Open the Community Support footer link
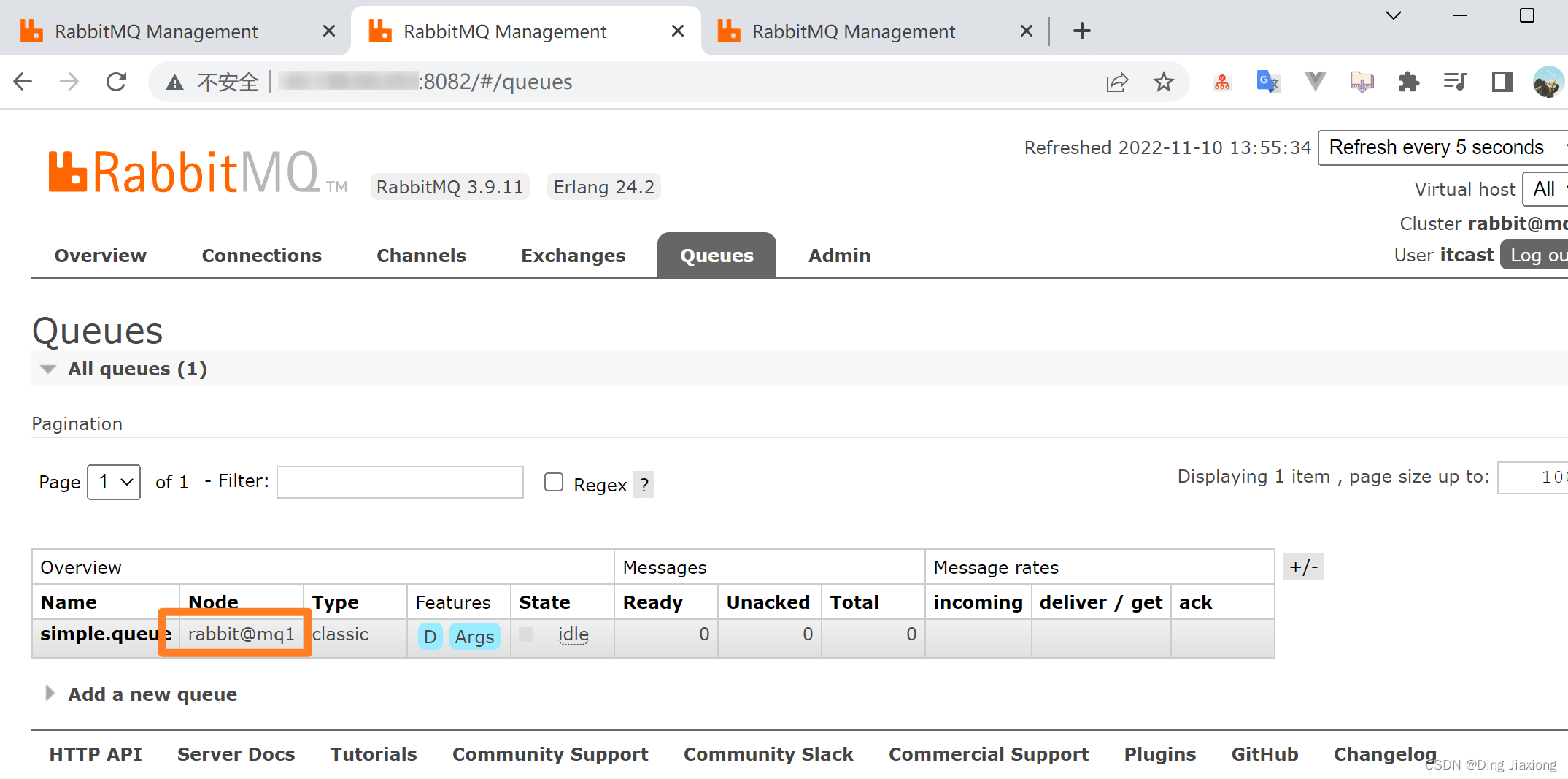Viewport: 1568px width, 779px height. point(550,754)
